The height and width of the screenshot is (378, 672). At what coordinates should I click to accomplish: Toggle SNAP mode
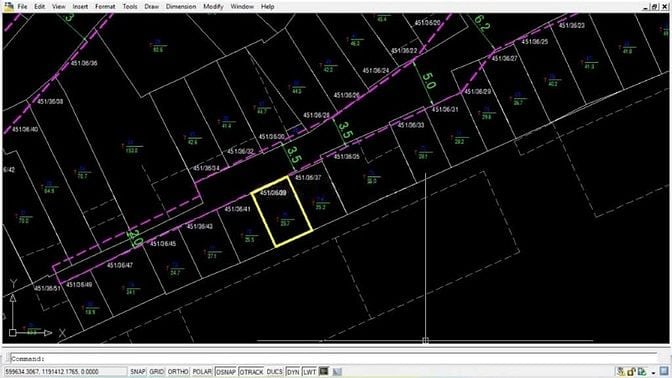[138, 372]
